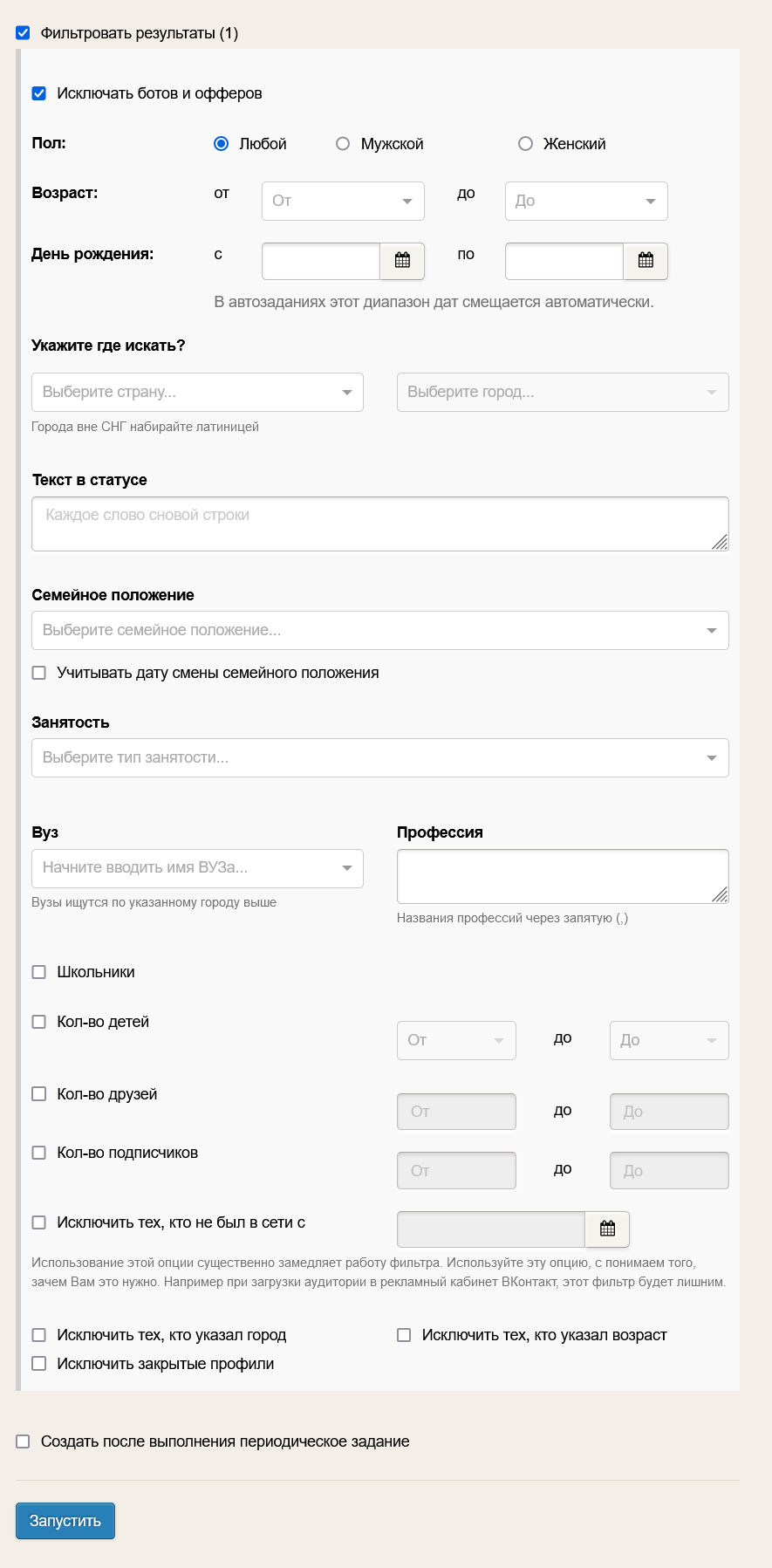Click the "Текст в статусе" text area
Viewport: 772px width, 1568px height.
tap(379, 524)
